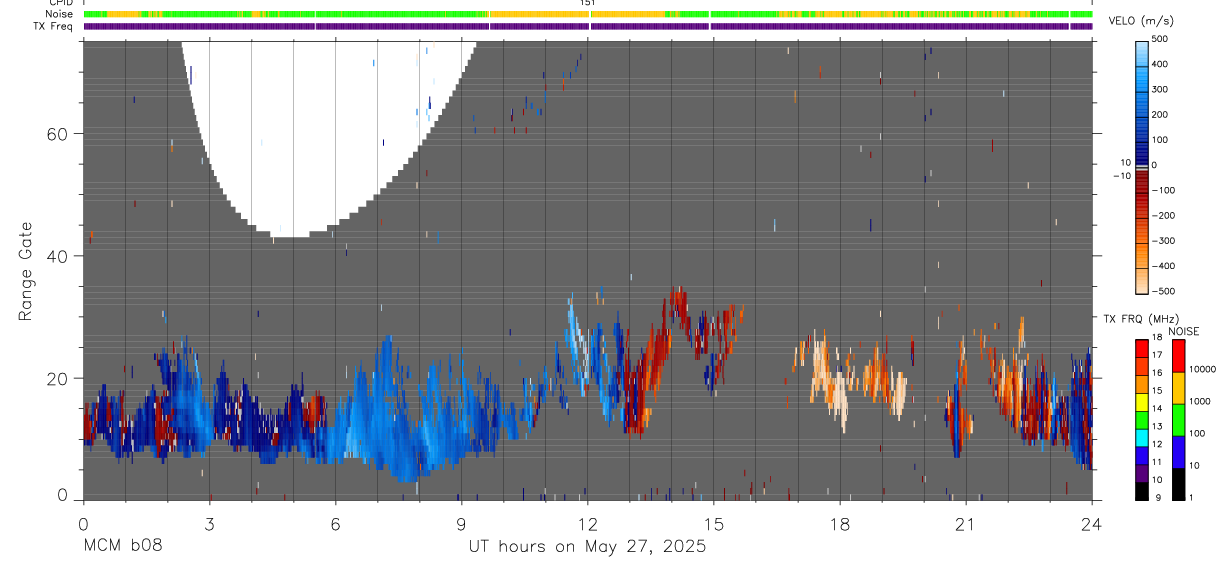
Task: Click the Noise strip label at top
Action: [x=60, y=14]
